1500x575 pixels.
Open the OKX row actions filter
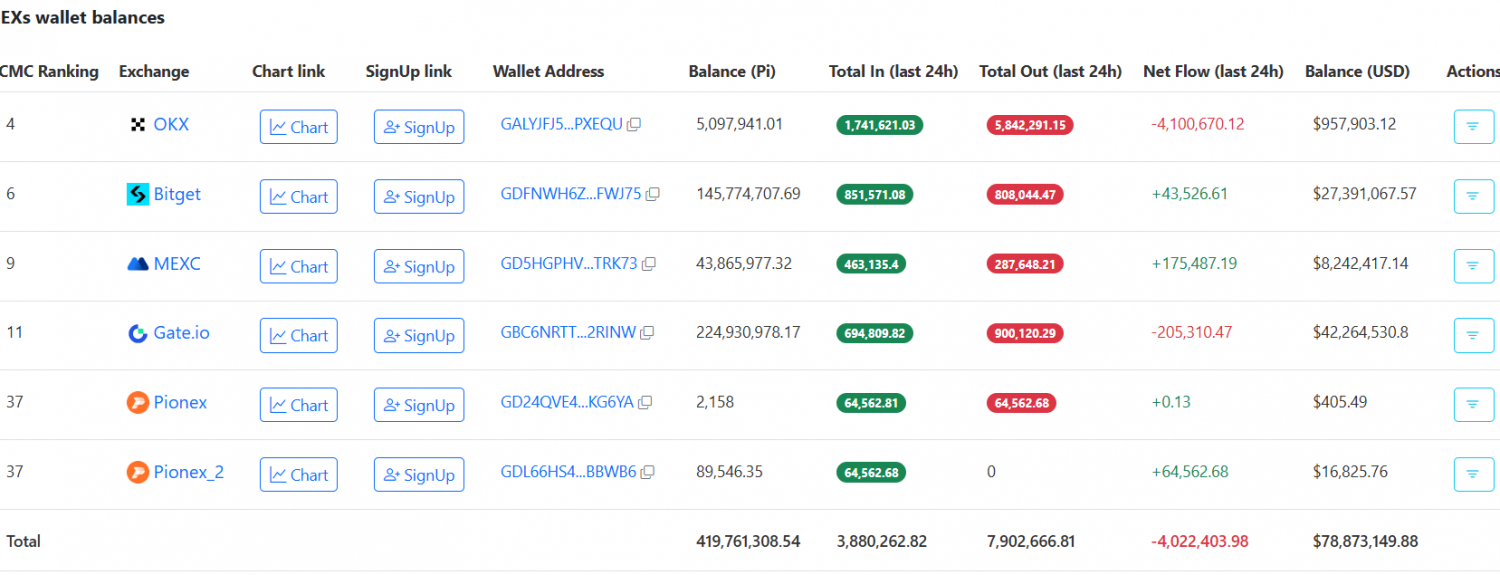[x=1473, y=127]
